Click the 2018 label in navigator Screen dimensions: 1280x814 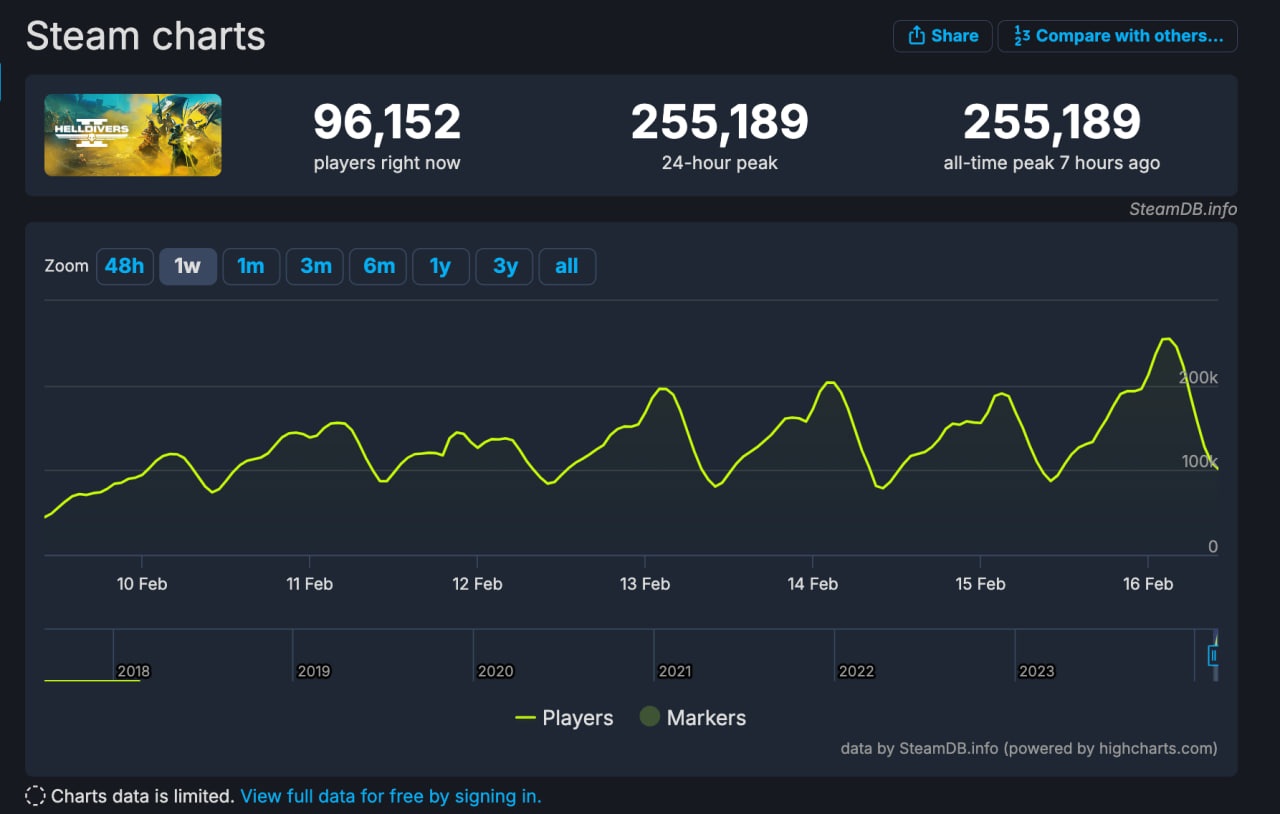(133, 671)
